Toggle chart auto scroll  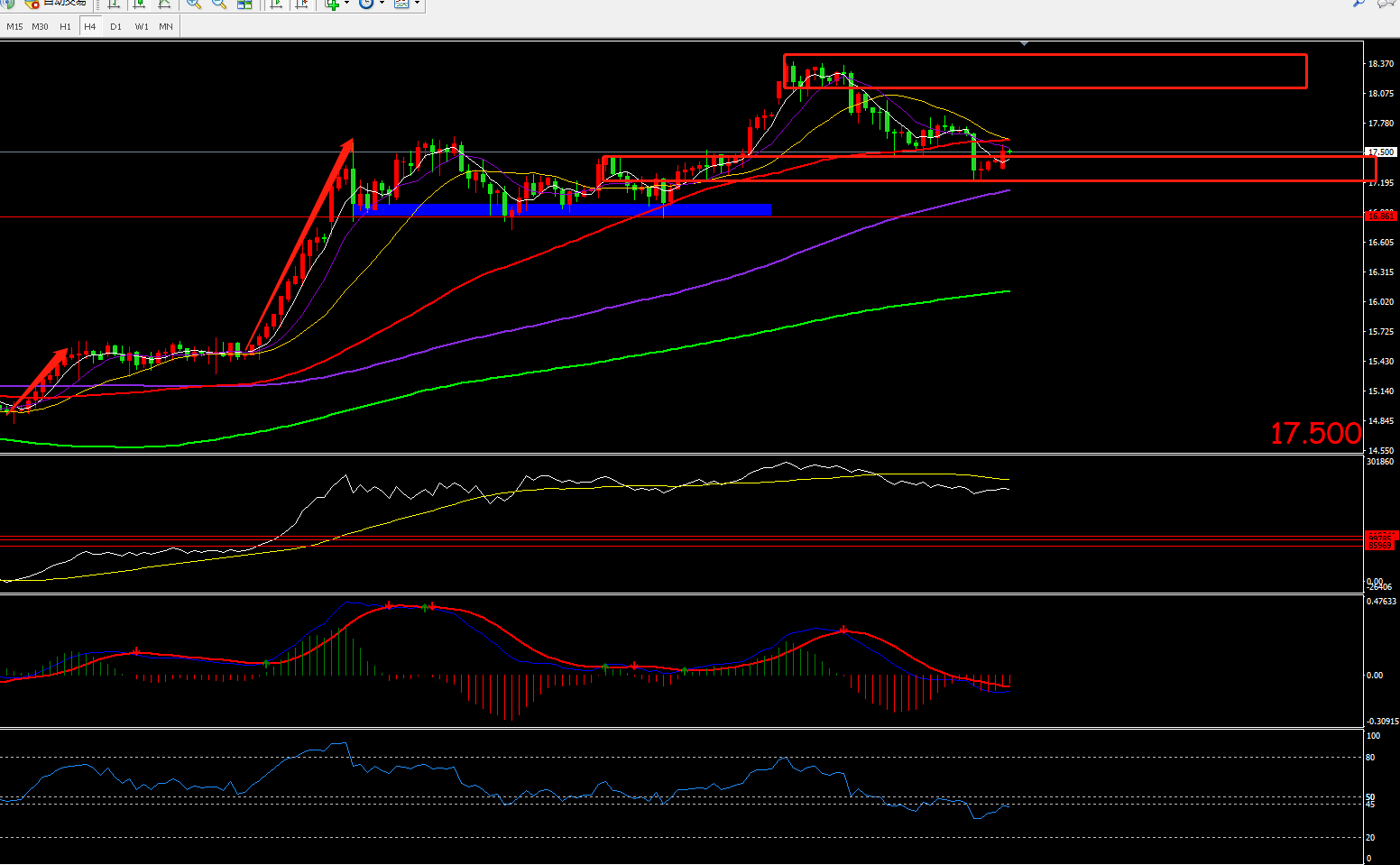276,4
